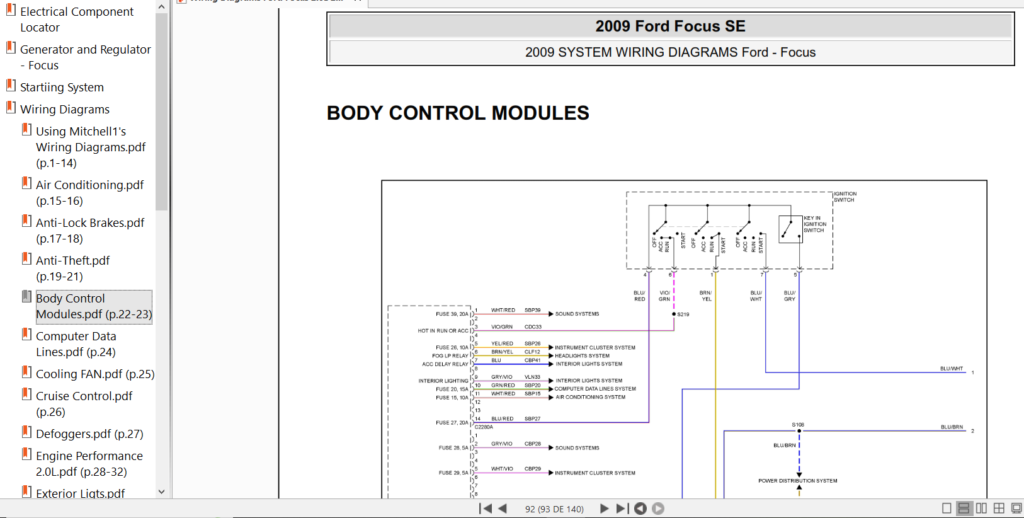Open Using Mitchell1's Wiring Diagrams.pdf bookmark

90,147
